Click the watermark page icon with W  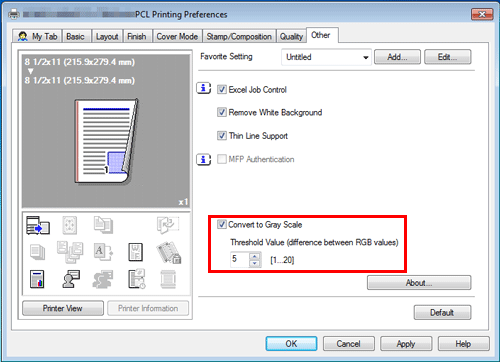click(136, 252)
